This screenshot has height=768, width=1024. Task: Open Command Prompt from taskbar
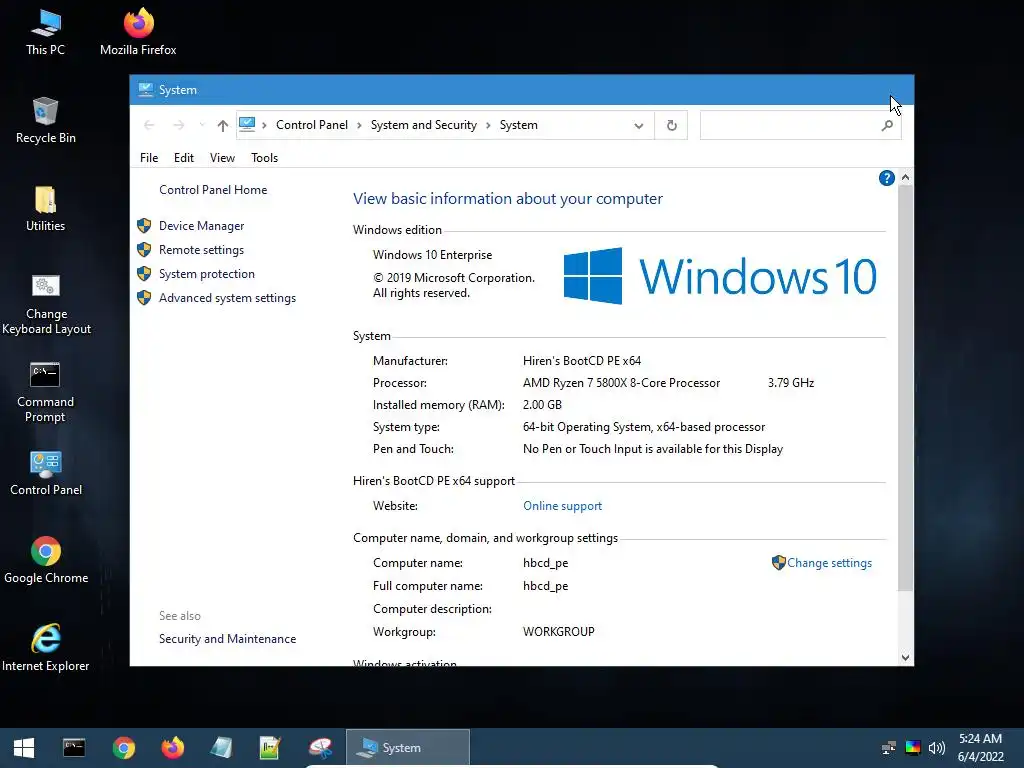point(74,748)
